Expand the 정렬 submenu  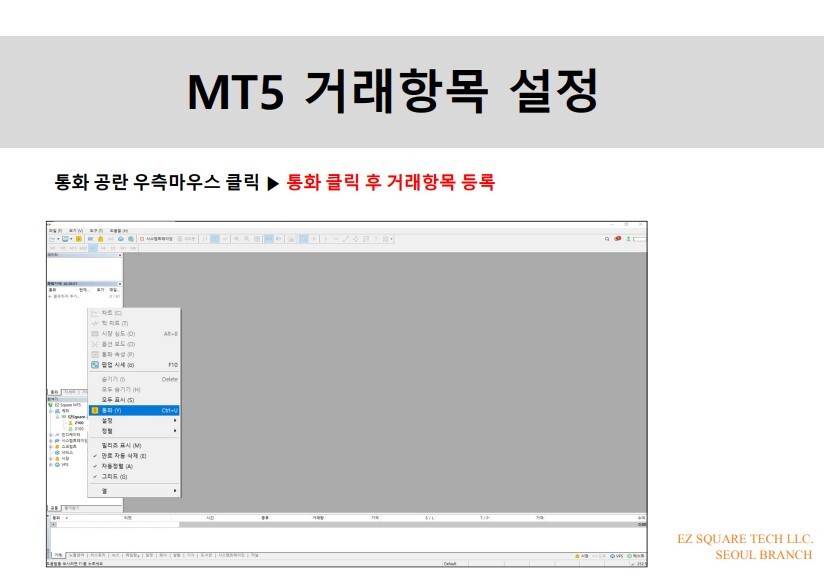pyautogui.click(x=134, y=431)
